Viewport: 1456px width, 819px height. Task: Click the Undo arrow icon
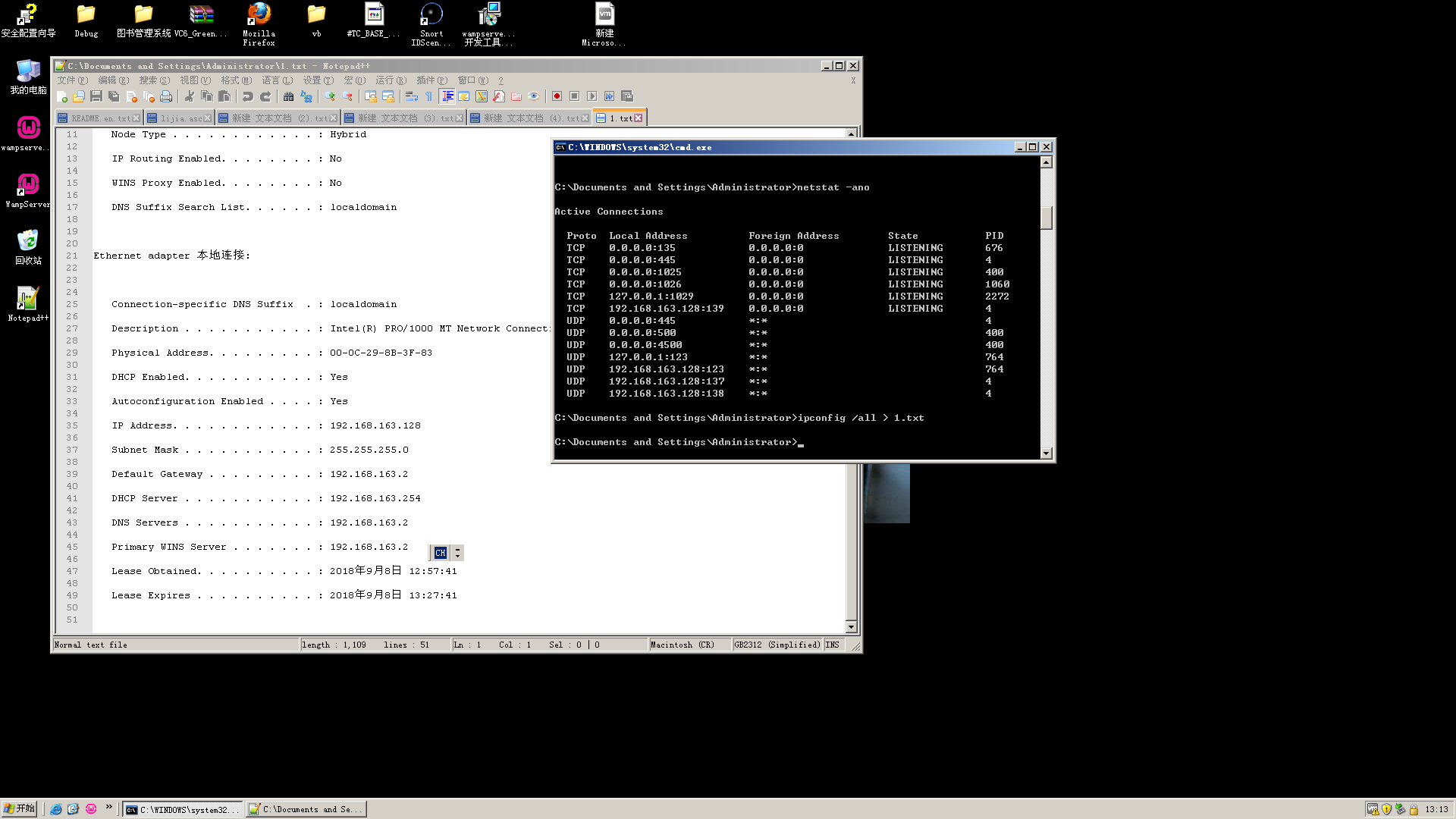[x=247, y=96]
